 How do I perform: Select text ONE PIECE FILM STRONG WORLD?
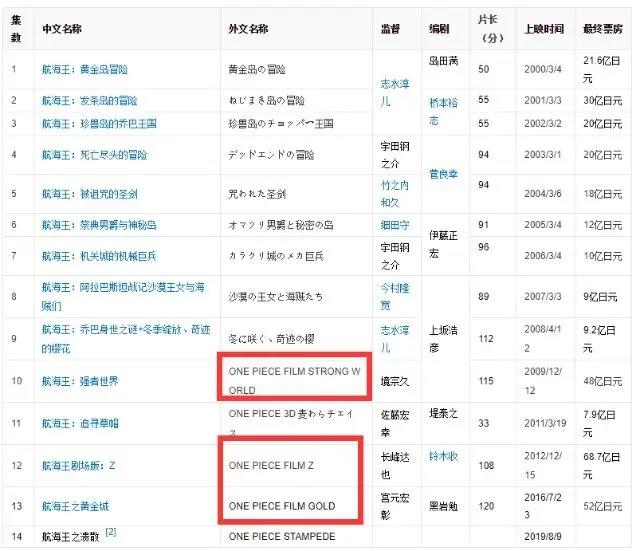point(294,381)
